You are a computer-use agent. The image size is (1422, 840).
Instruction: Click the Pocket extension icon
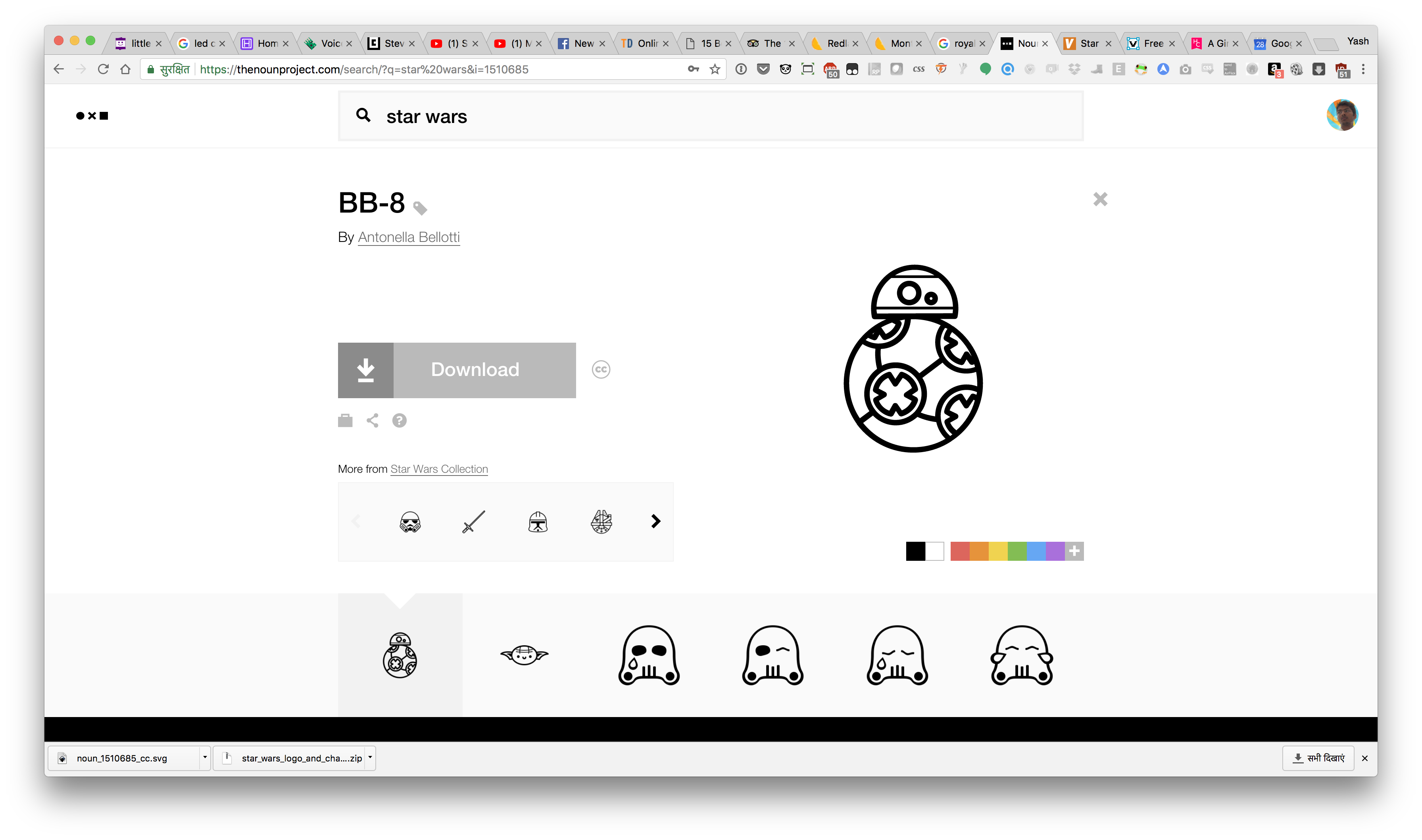tap(763, 69)
